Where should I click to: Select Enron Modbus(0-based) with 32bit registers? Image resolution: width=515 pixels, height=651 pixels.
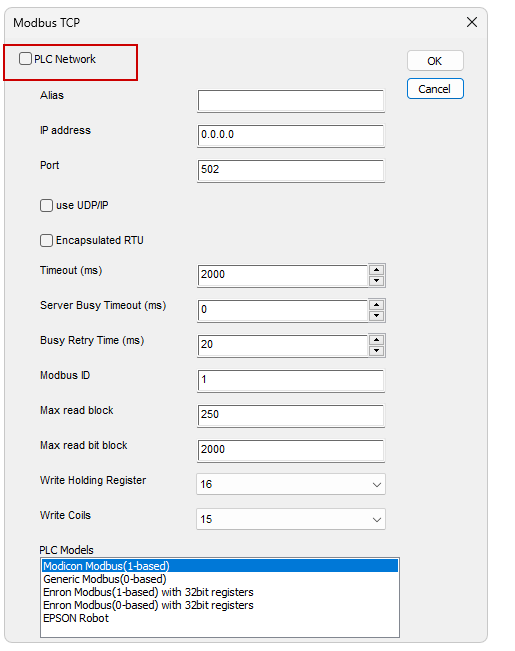[x=220, y=605]
